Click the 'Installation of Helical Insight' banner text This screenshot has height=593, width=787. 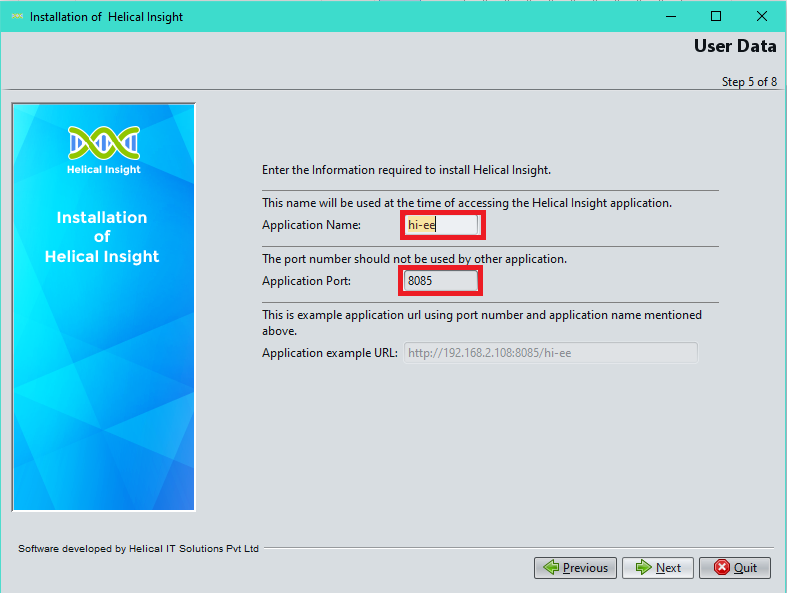(102, 237)
